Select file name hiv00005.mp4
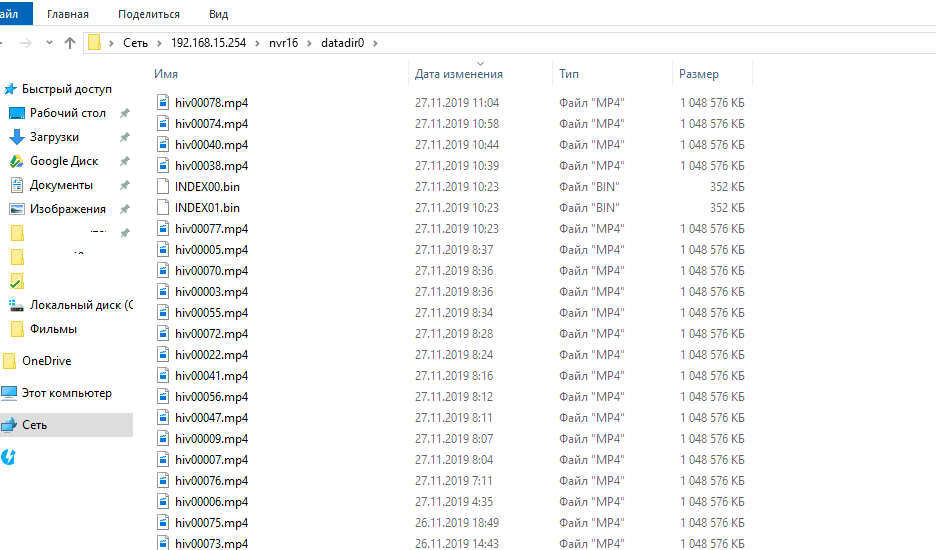The width and height of the screenshot is (936, 550). [211, 250]
